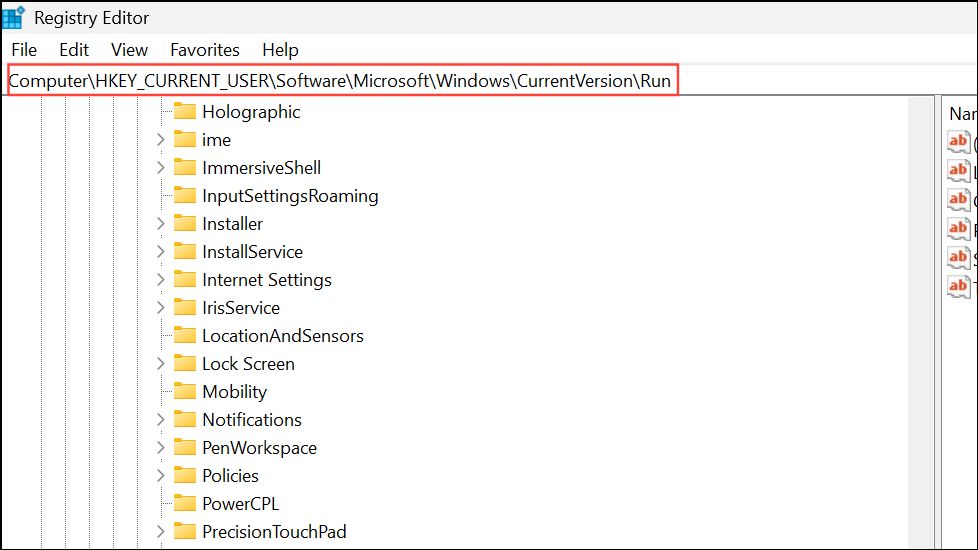
Task: Open the View menu
Action: pyautogui.click(x=129, y=50)
